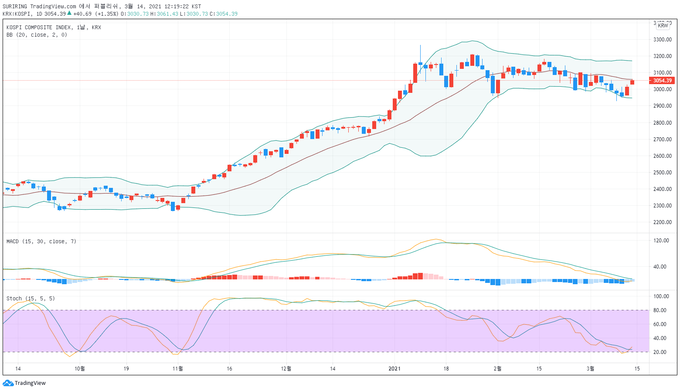
Task: Click the 2500.00 price axis label
Action: click(662, 173)
